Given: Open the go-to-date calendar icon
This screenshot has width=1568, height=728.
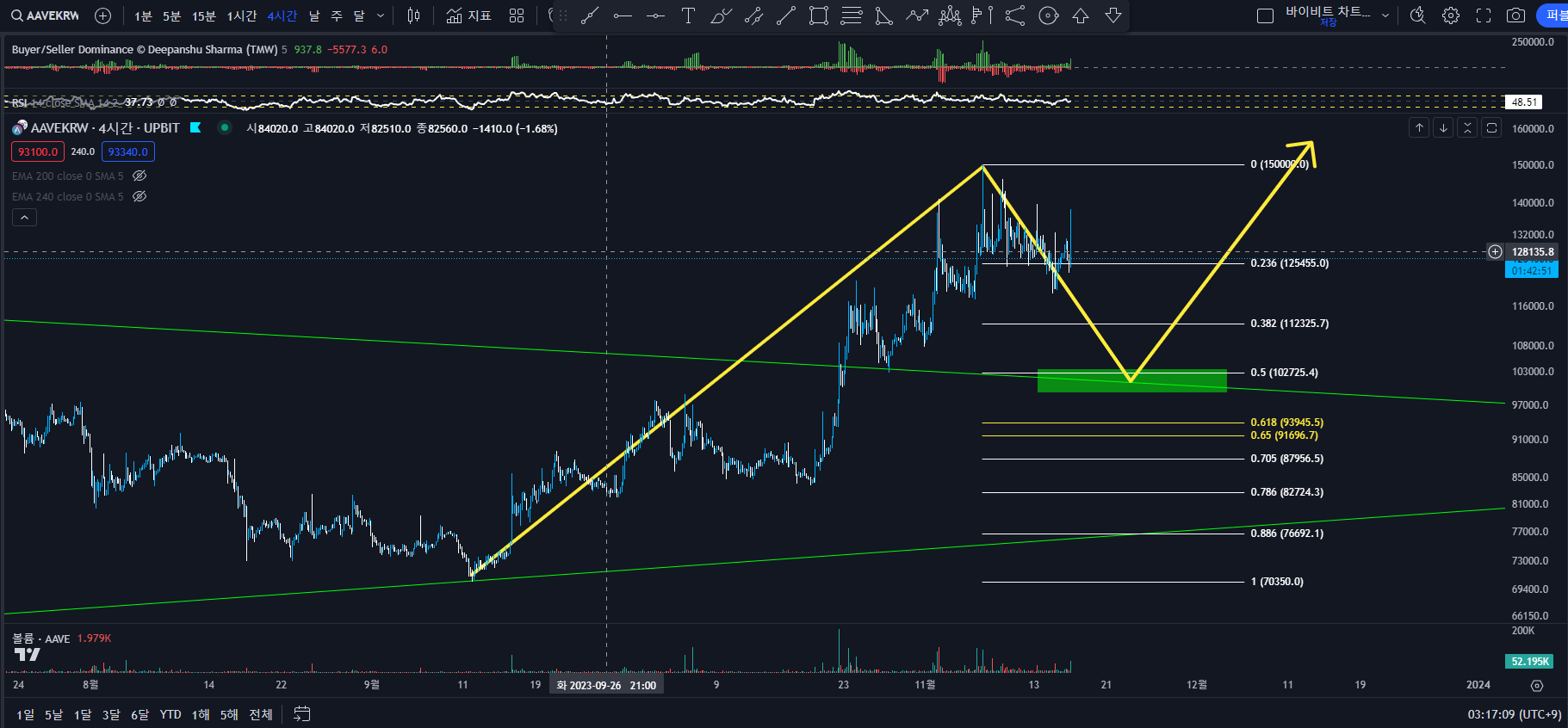Looking at the screenshot, I should point(301,714).
